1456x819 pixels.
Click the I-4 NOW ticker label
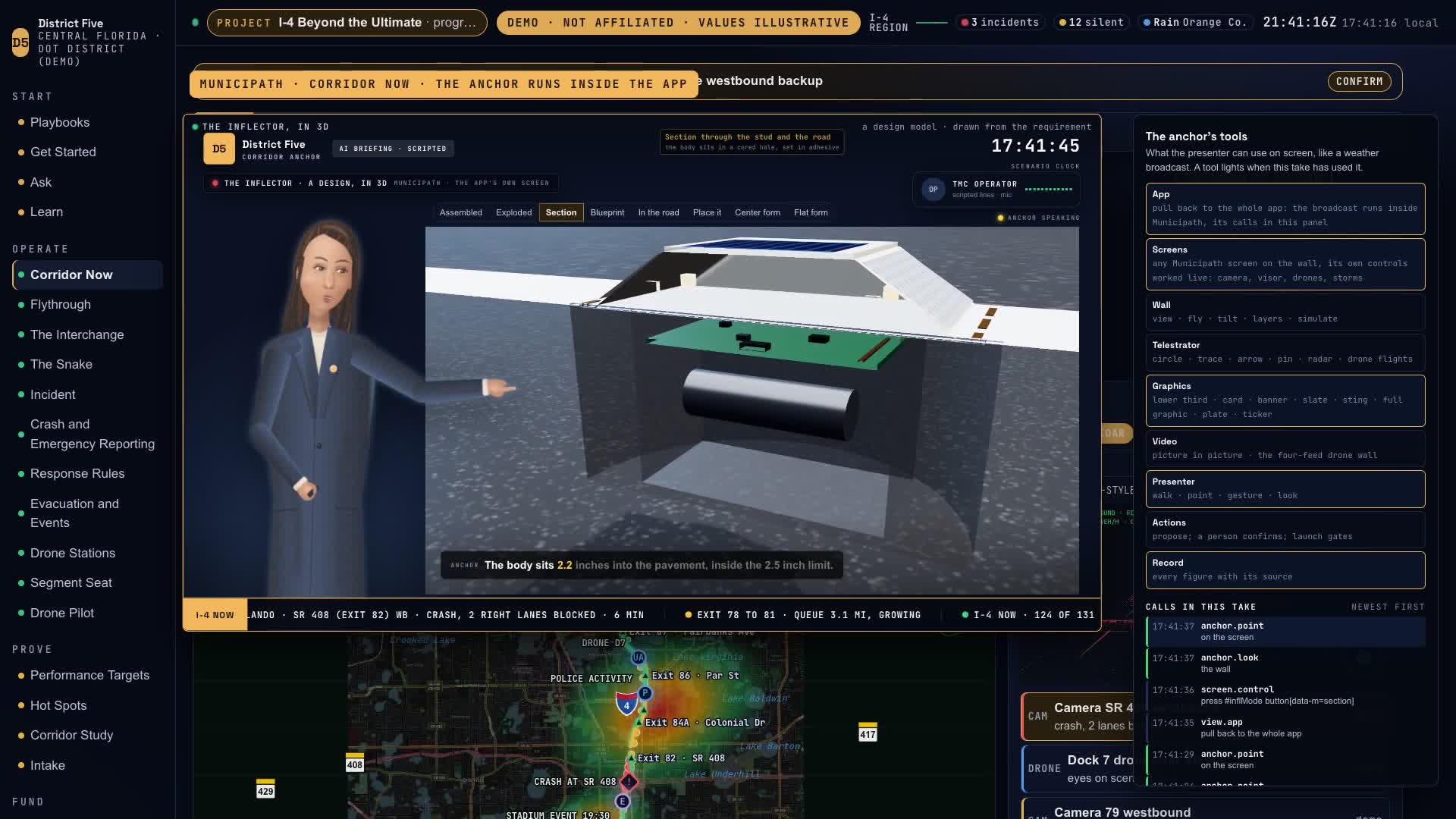coord(215,615)
